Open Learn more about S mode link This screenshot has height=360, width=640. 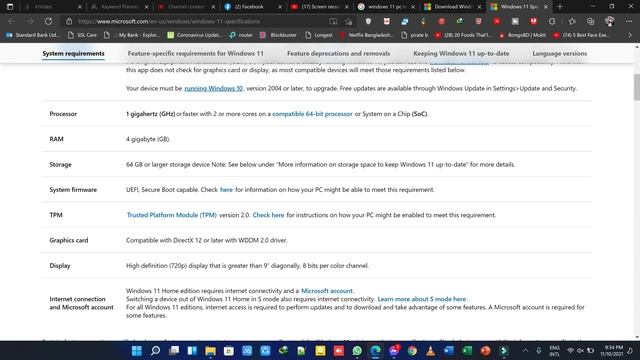[x=422, y=299]
